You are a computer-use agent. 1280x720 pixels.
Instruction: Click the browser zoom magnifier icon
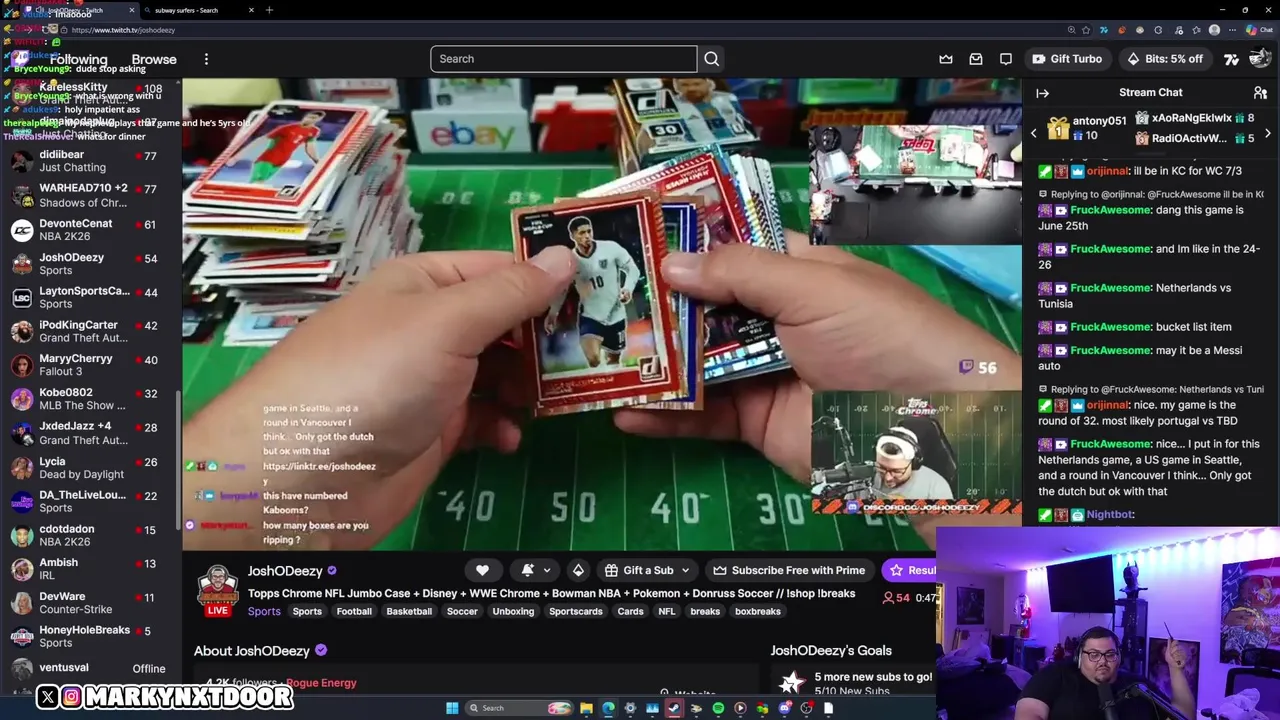pyautogui.click(x=1071, y=30)
